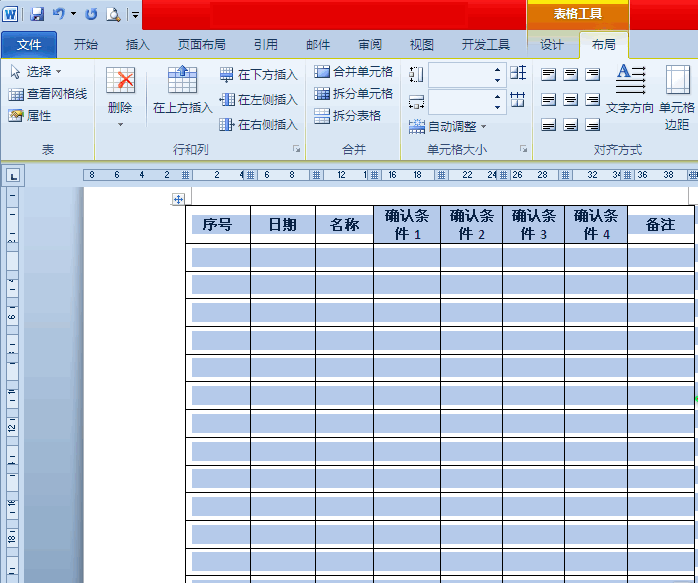
Task: Align cell text top center
Action: click(x=570, y=74)
